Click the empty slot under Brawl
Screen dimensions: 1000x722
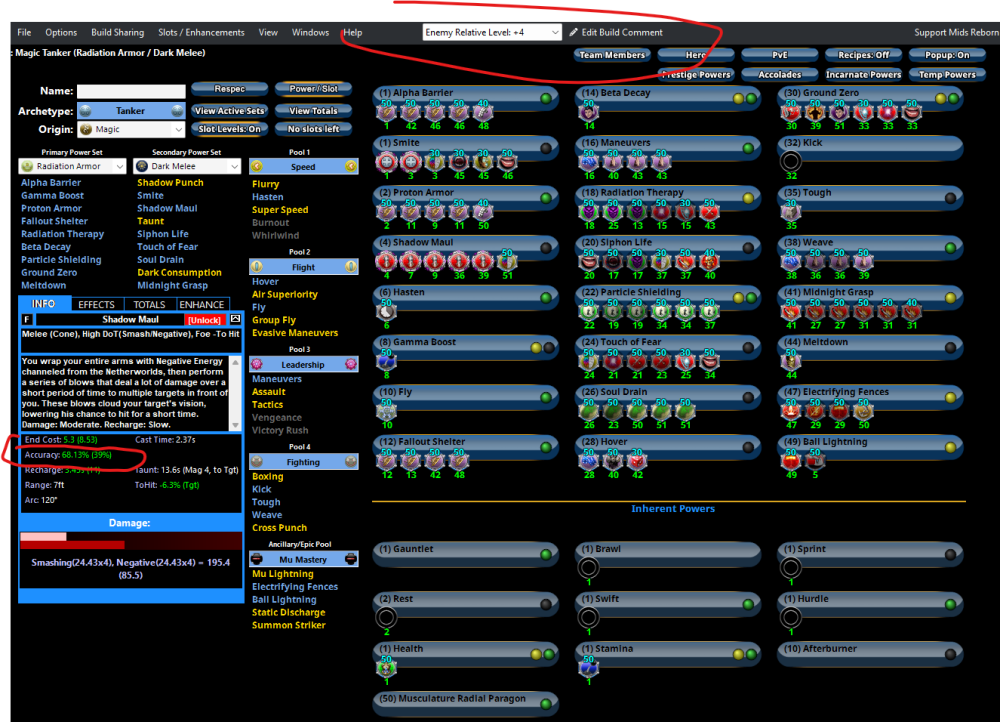tap(590, 568)
